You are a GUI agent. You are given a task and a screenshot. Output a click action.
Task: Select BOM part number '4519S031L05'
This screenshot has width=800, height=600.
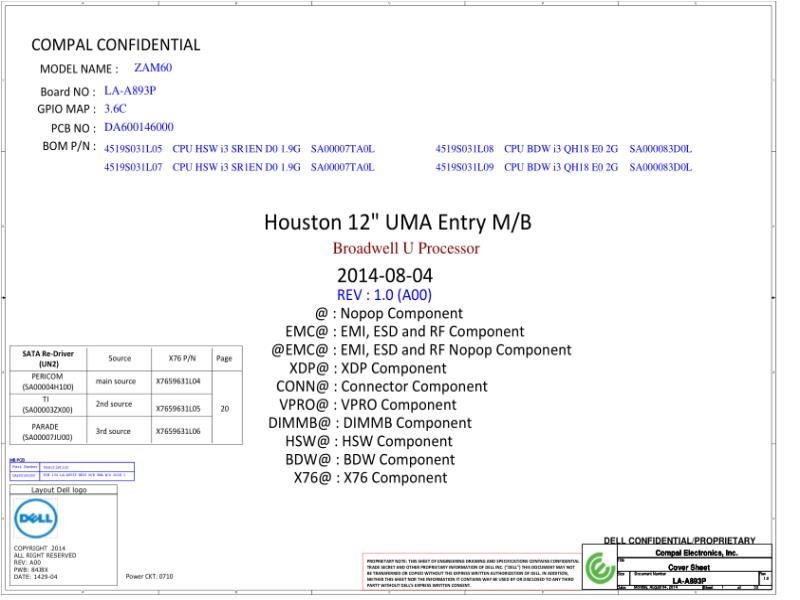coord(133,149)
